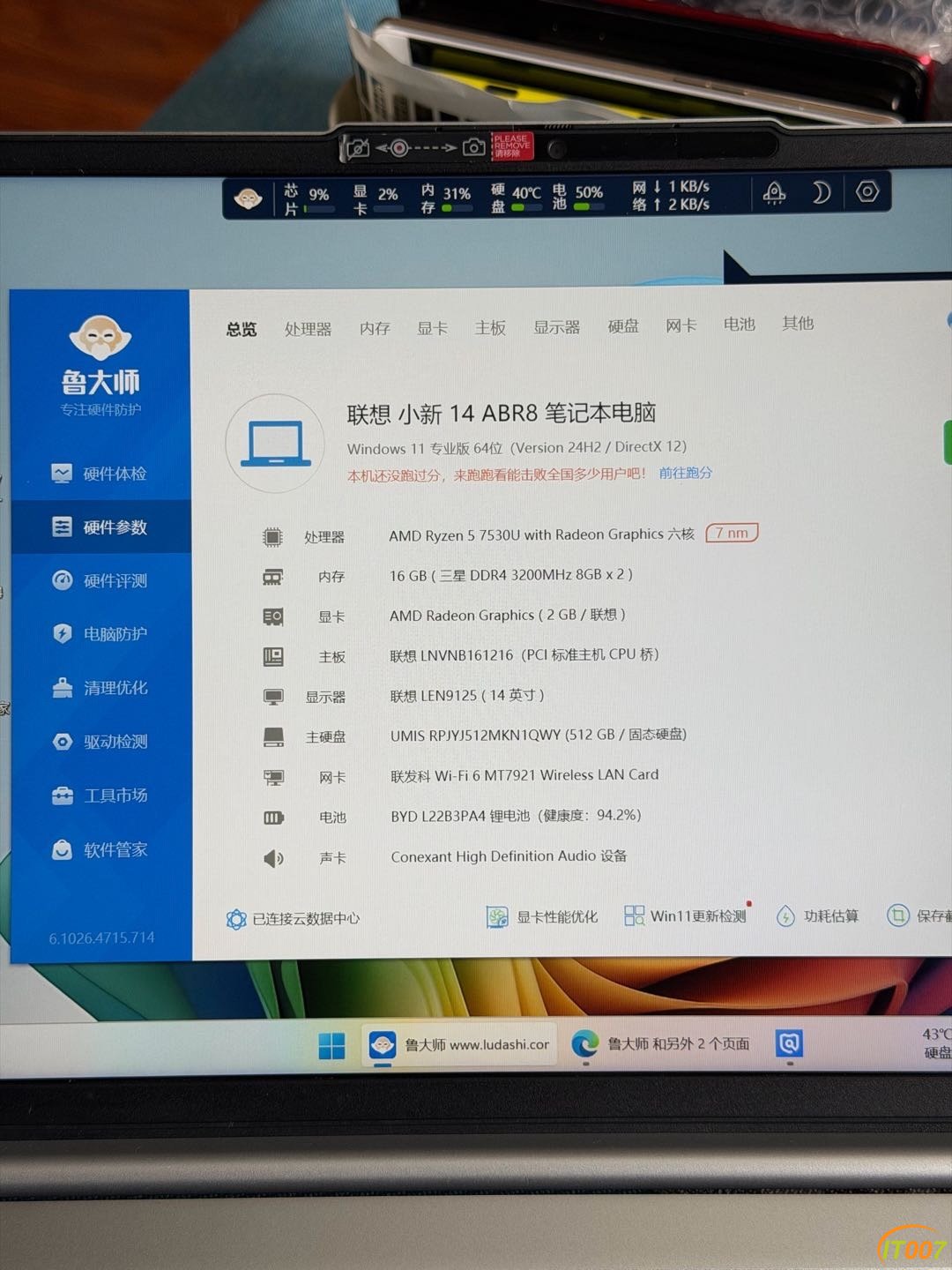Open 硬件评测 benchmark section
Screen dimensions: 952x1270
point(100,580)
